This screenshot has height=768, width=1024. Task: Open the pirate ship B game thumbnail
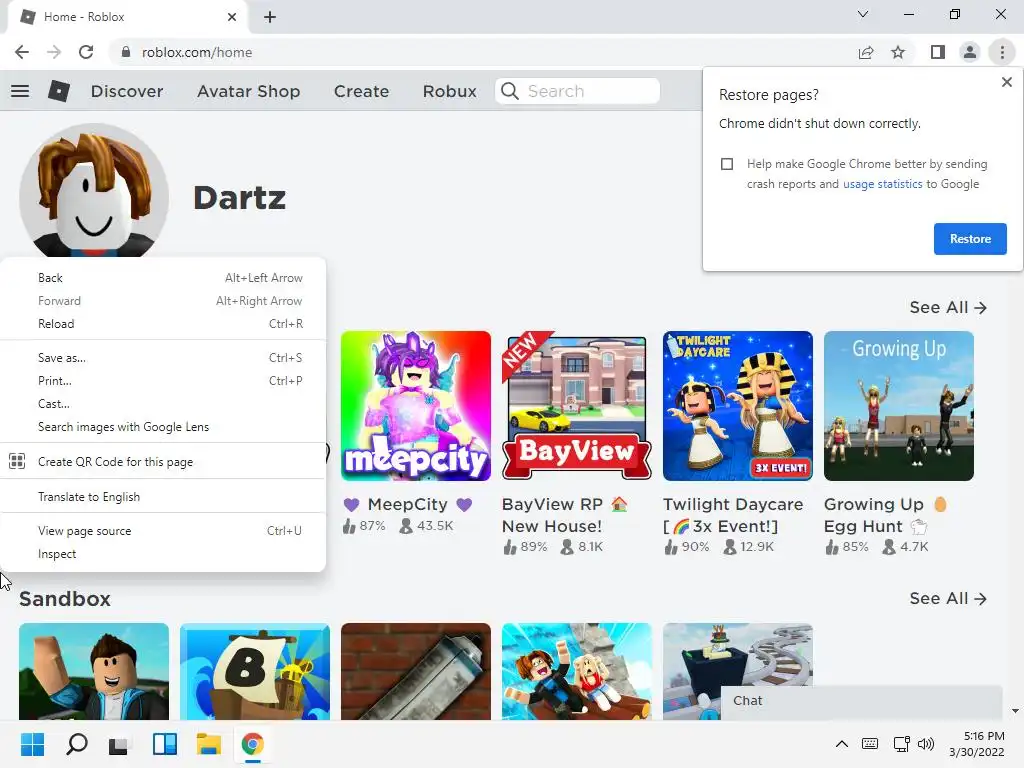click(255, 671)
